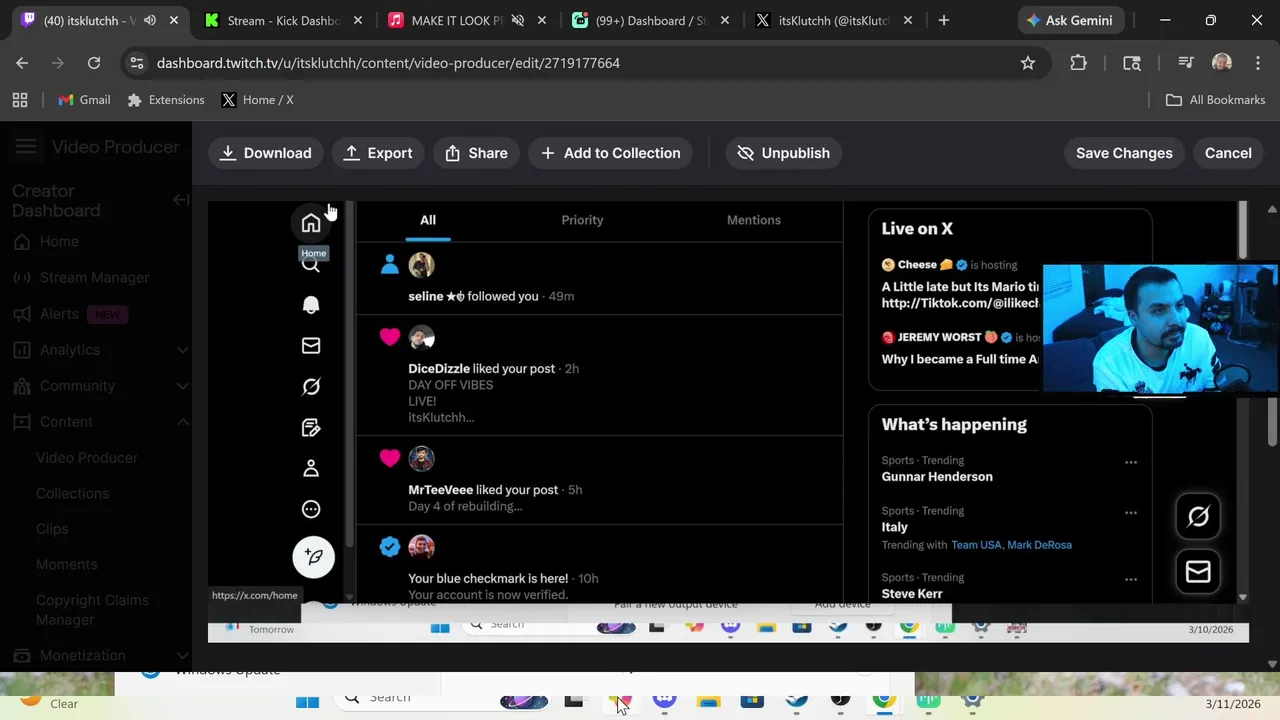Open more options for Gunnar Henderson trend
This screenshot has height=720, width=1280.
point(1131,462)
